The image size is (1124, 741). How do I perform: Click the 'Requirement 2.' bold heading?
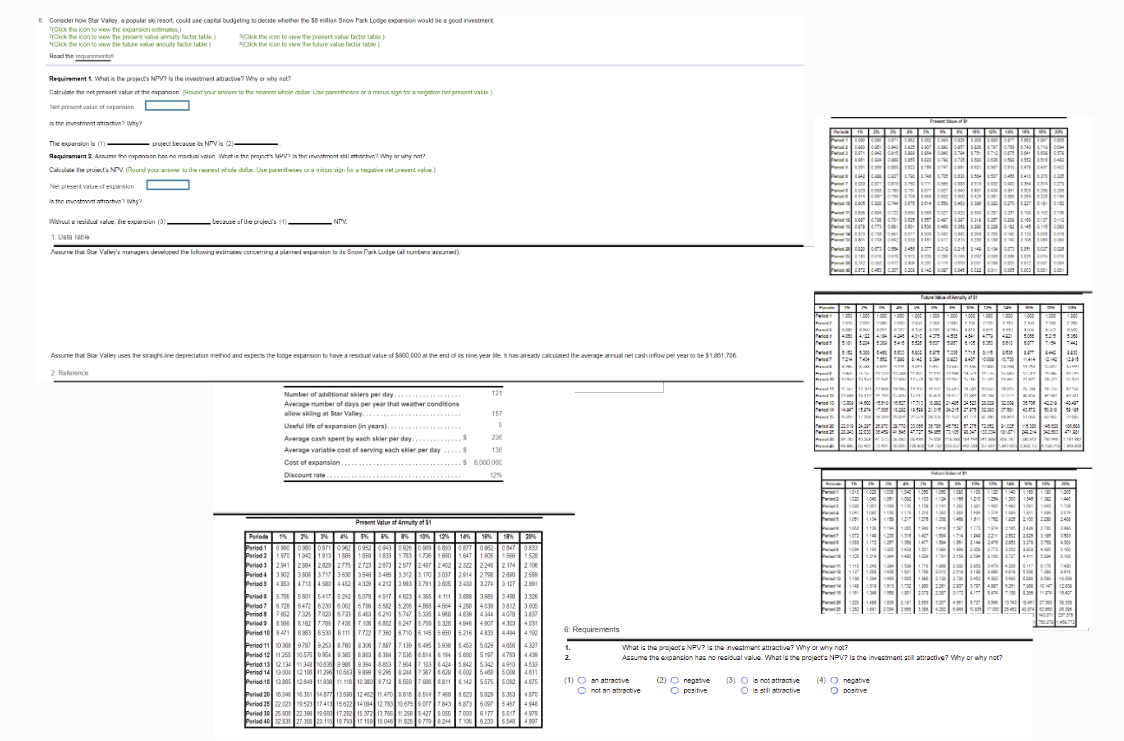(71, 156)
